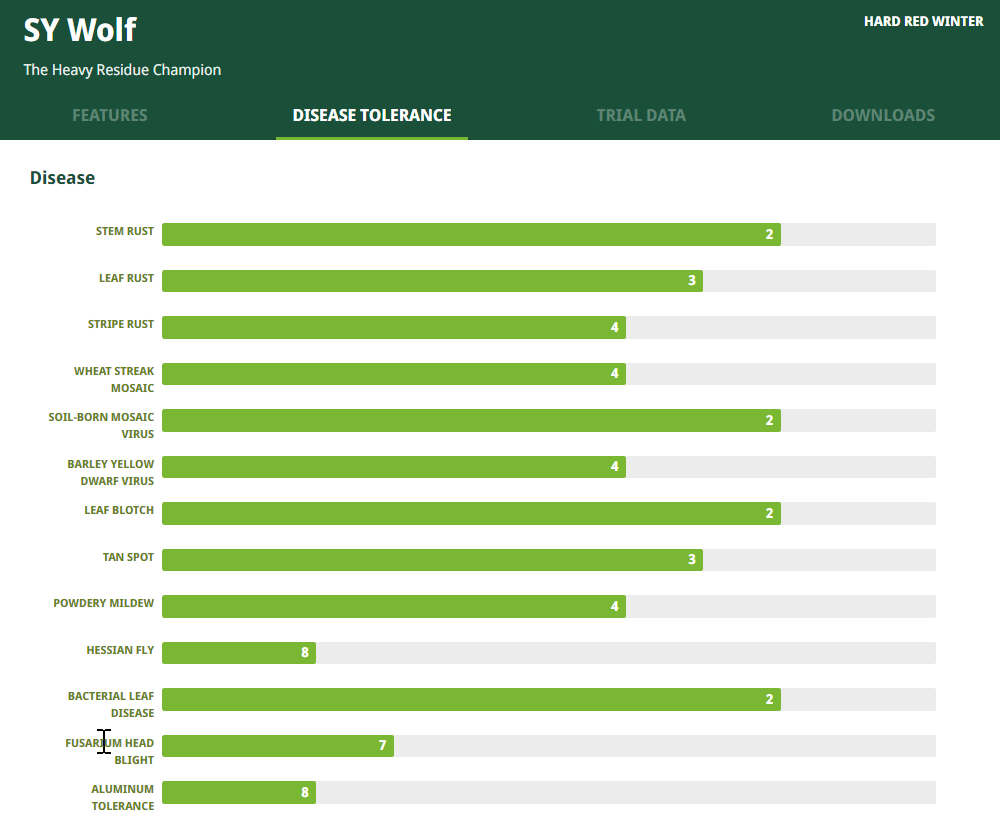Click the Stripe Rust rating bar
The image size is (1000, 814).
click(x=548, y=327)
